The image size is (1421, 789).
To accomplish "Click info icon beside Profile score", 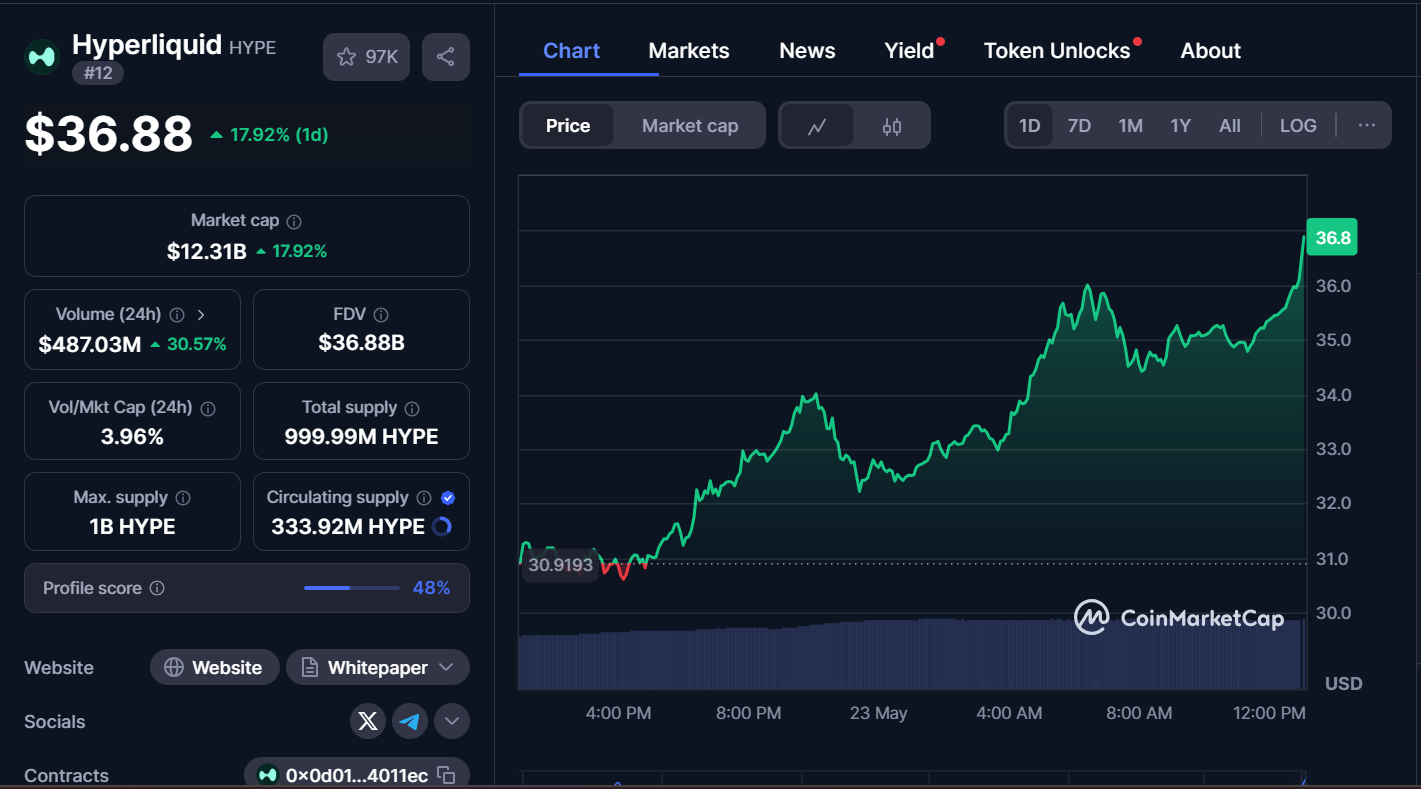I will tap(157, 588).
